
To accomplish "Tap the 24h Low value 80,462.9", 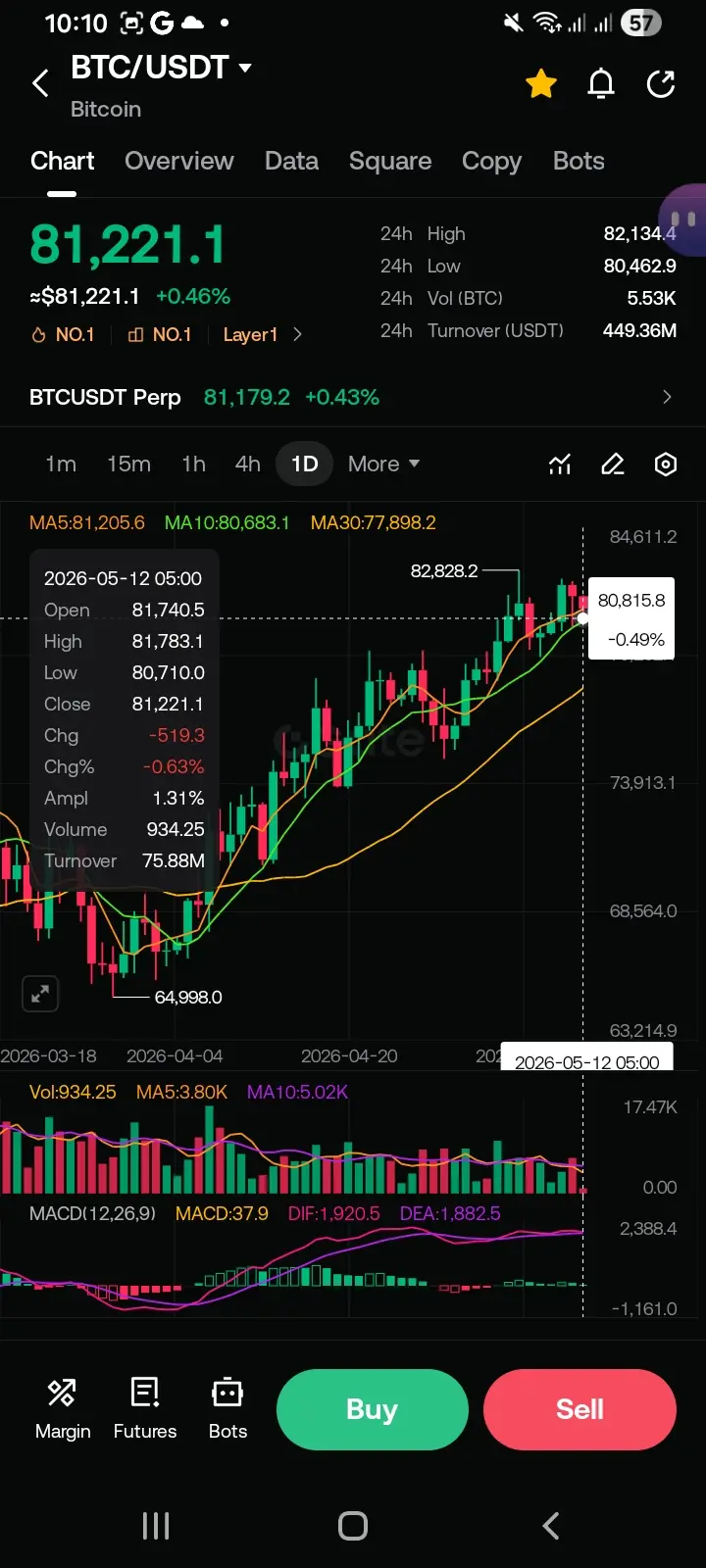I will pyautogui.click(x=639, y=266).
